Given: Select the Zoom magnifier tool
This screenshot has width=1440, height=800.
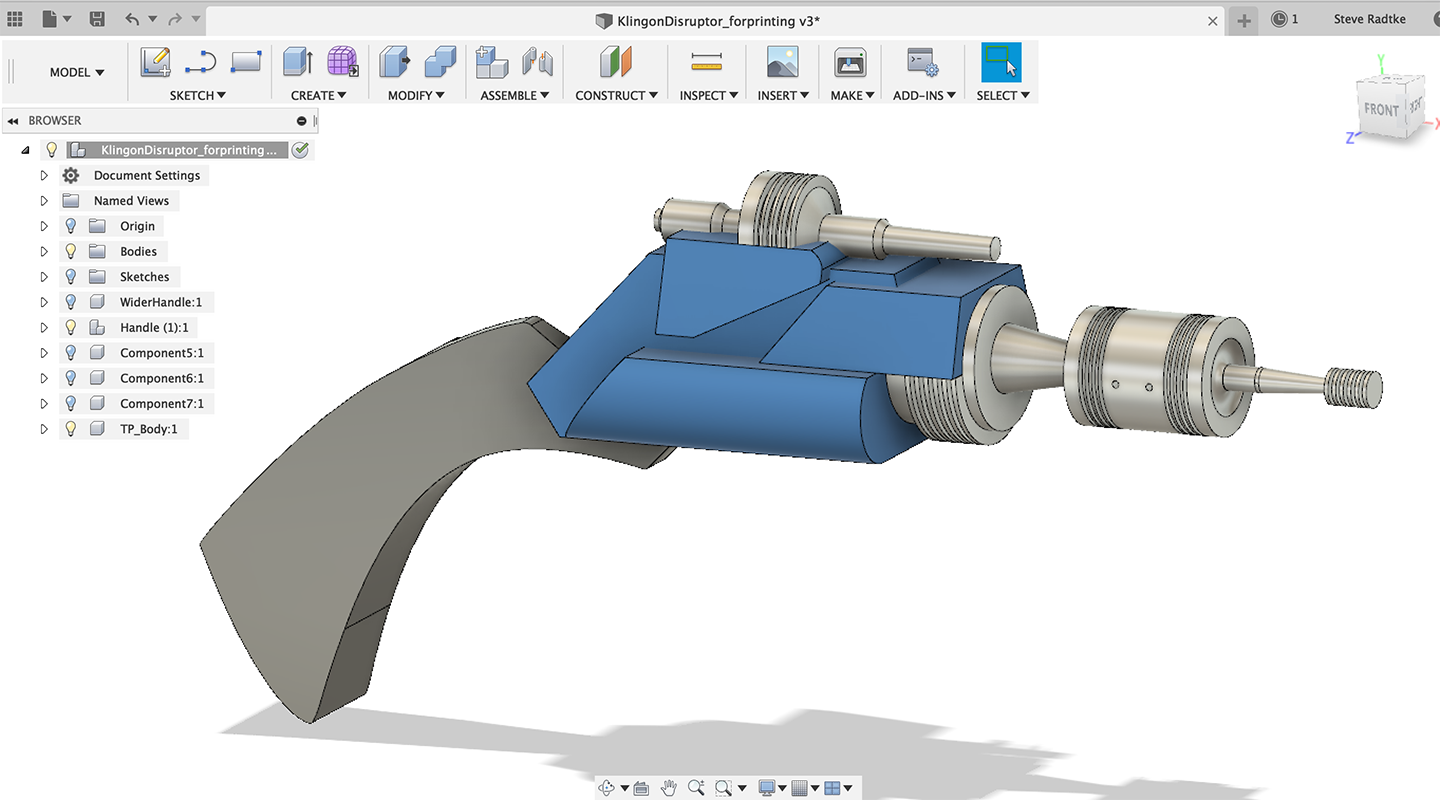Looking at the screenshot, I should (696, 788).
